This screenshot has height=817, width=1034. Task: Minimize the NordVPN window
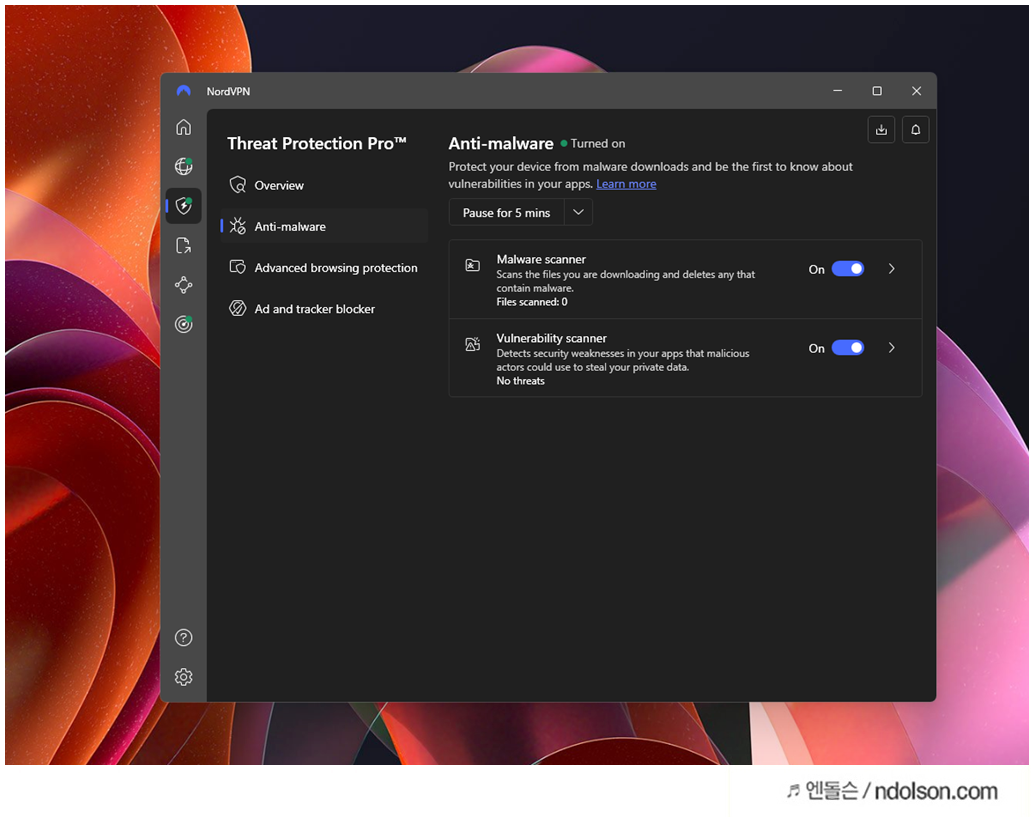(837, 91)
